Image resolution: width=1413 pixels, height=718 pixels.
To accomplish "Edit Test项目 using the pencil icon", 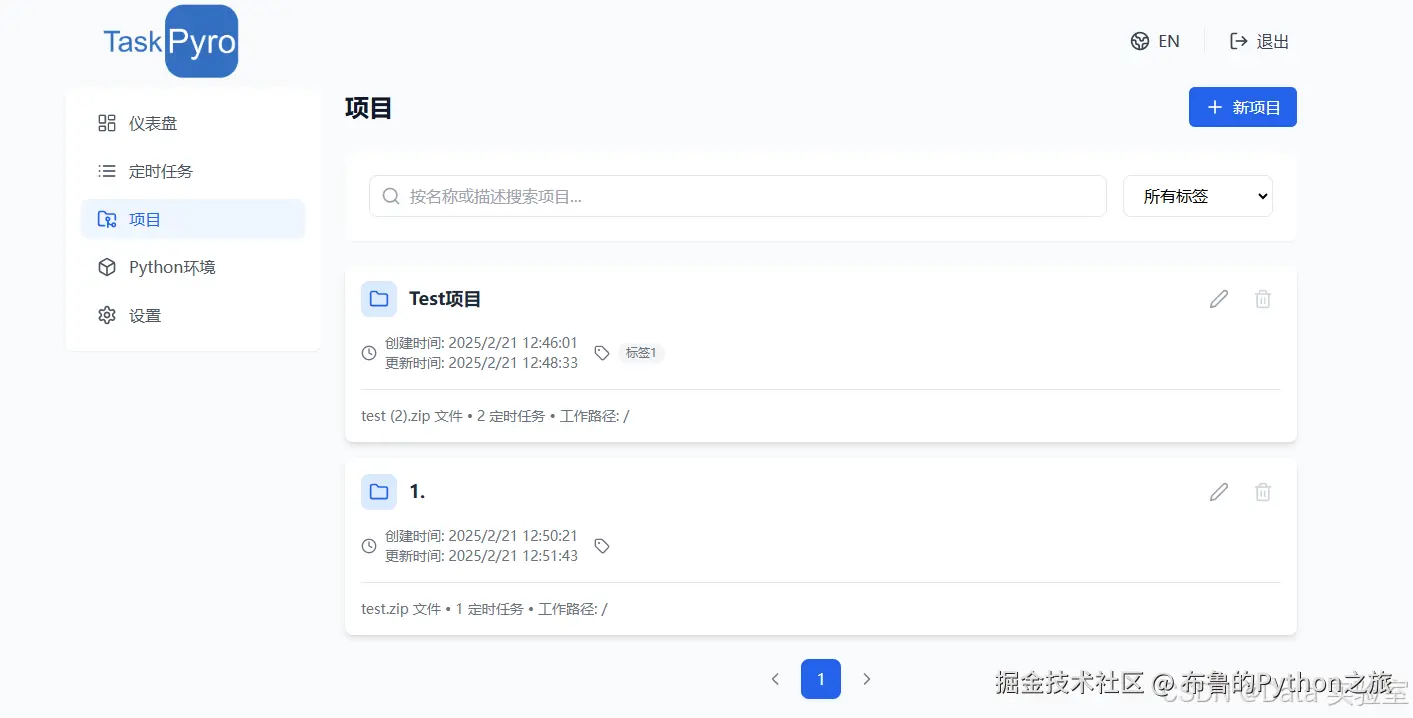I will (x=1218, y=298).
